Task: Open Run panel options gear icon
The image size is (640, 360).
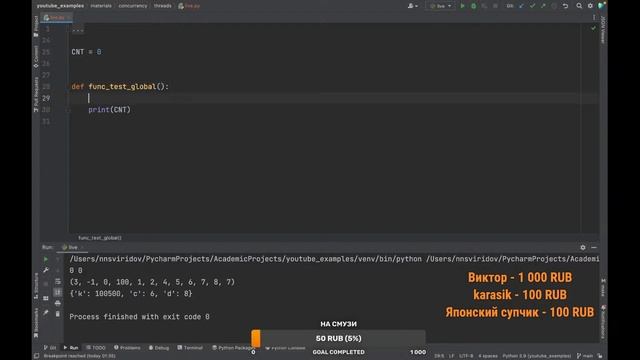Action: tap(583, 247)
